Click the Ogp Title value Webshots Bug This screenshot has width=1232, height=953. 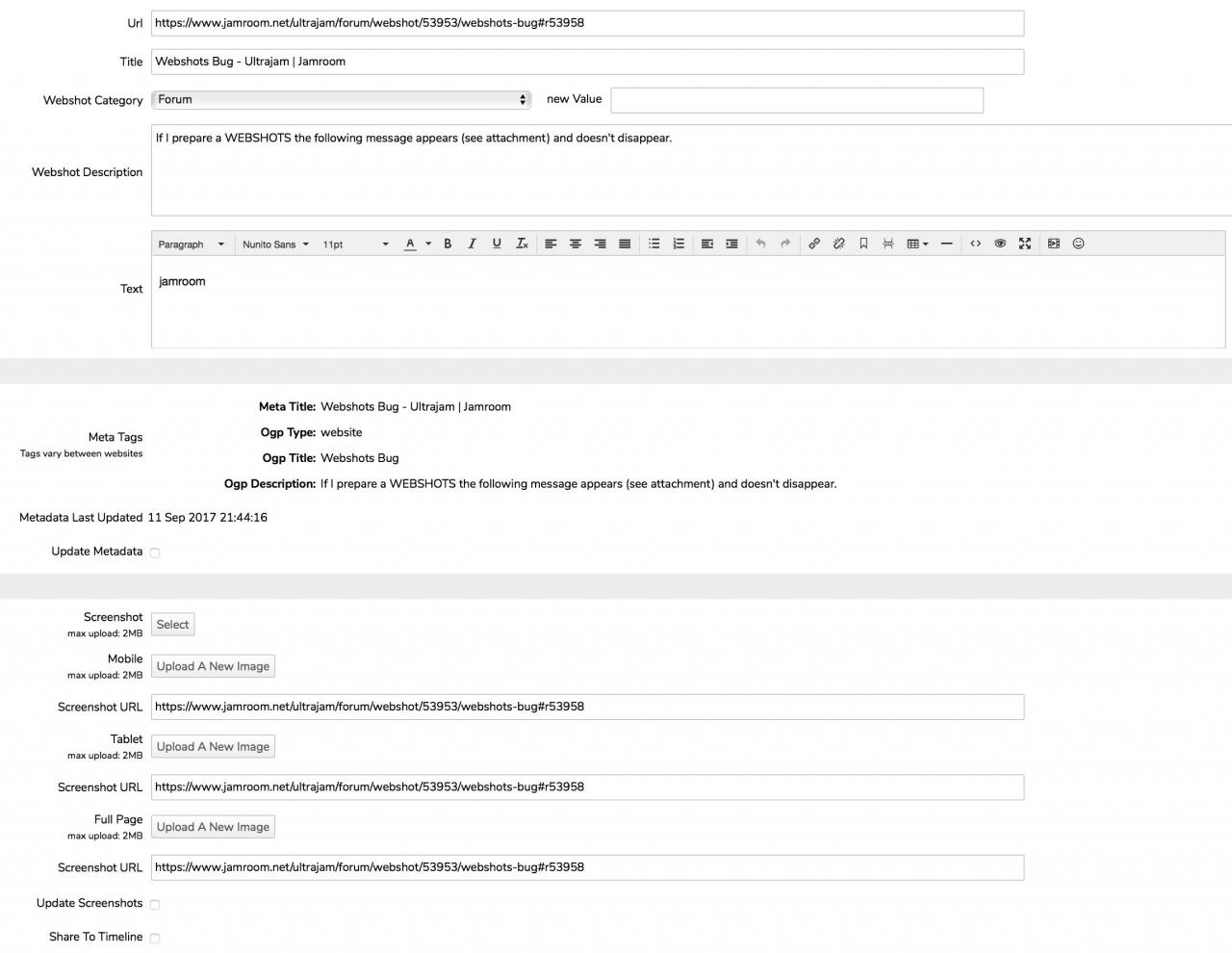click(x=360, y=458)
